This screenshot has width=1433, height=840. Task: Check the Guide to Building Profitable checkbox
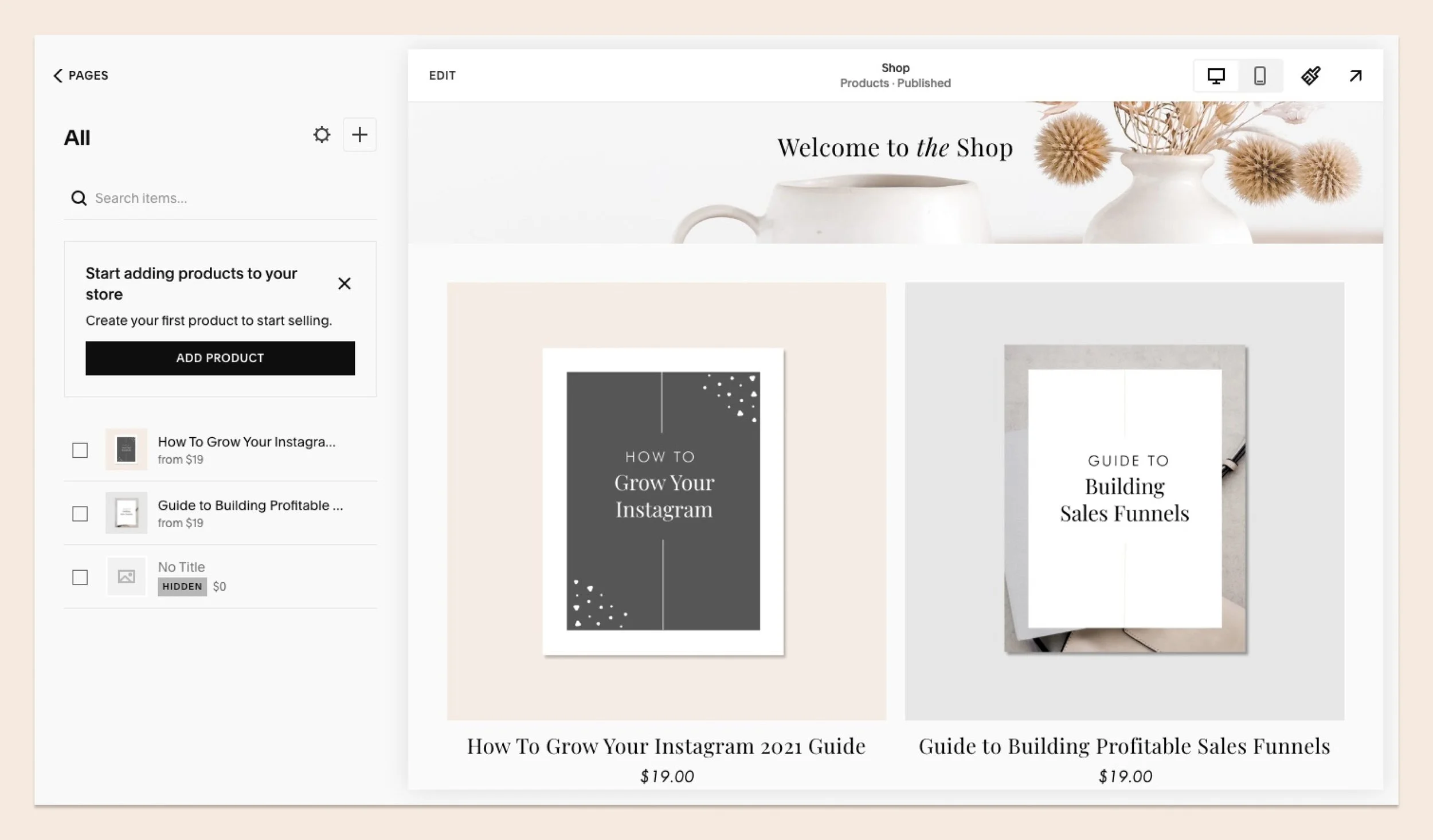80,514
